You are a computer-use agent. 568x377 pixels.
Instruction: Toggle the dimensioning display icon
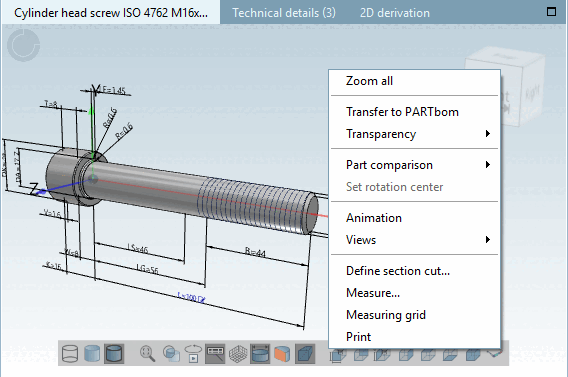click(x=260, y=354)
